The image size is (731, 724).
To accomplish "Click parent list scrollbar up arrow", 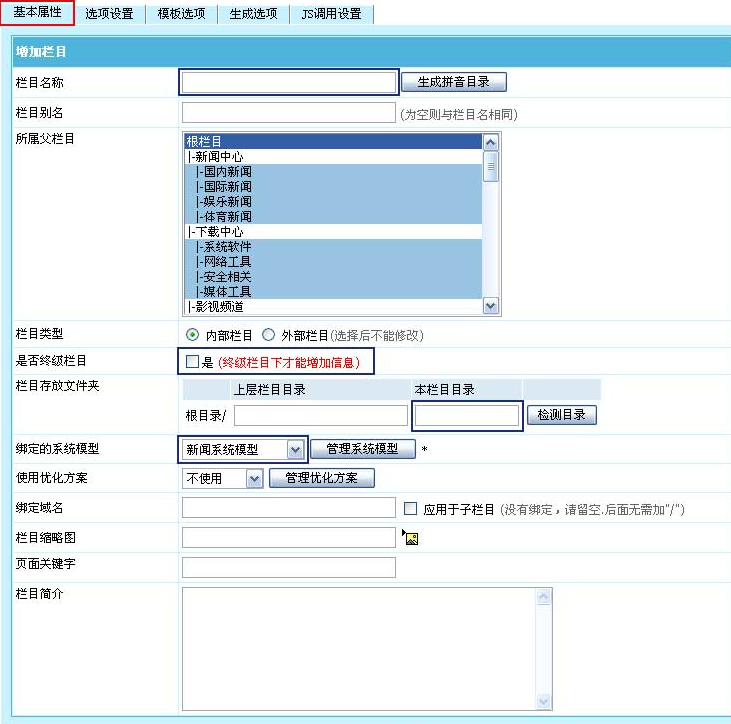I will click(x=490, y=142).
